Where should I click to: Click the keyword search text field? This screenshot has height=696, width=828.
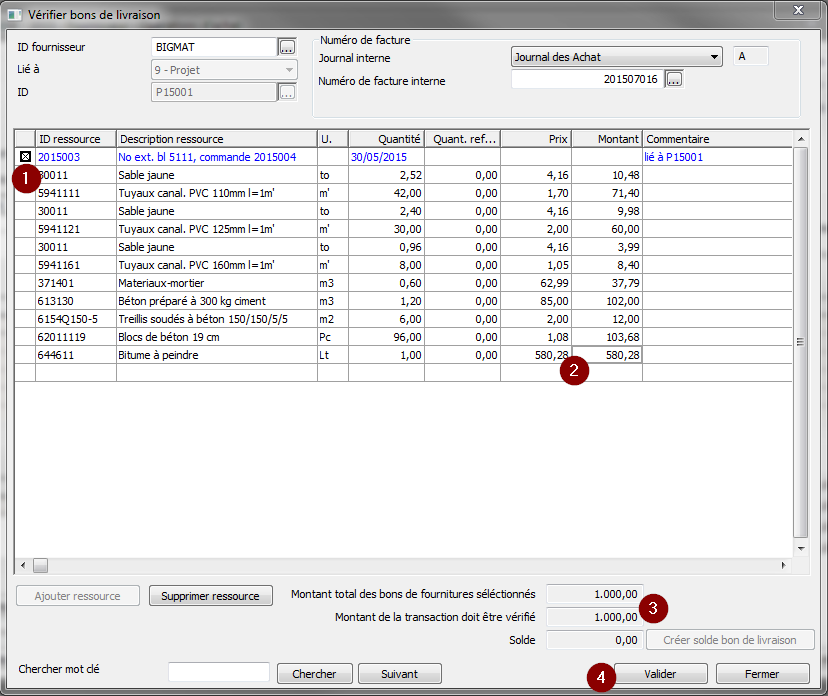tap(219, 673)
